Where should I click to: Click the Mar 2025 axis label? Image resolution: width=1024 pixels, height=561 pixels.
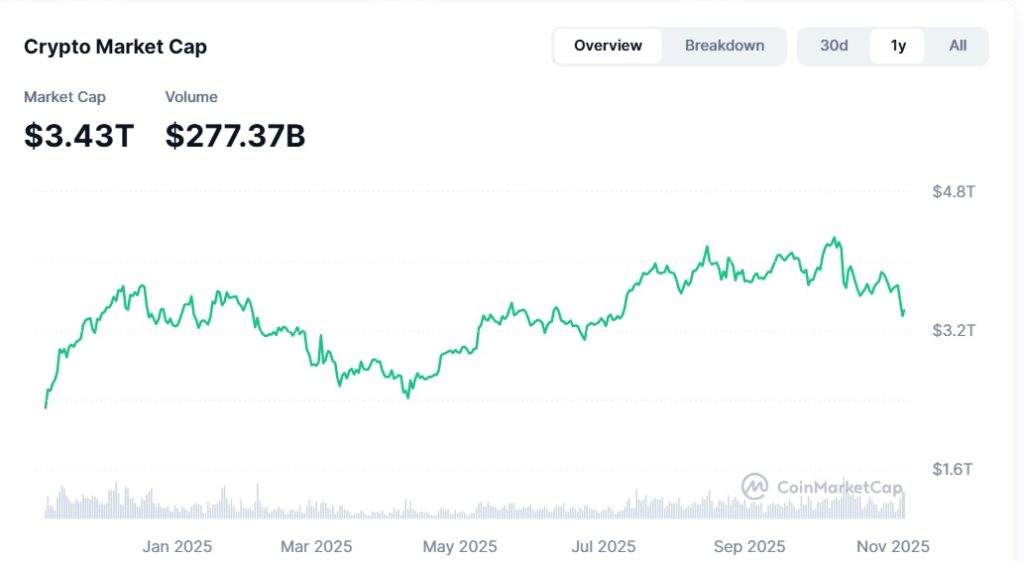(316, 547)
